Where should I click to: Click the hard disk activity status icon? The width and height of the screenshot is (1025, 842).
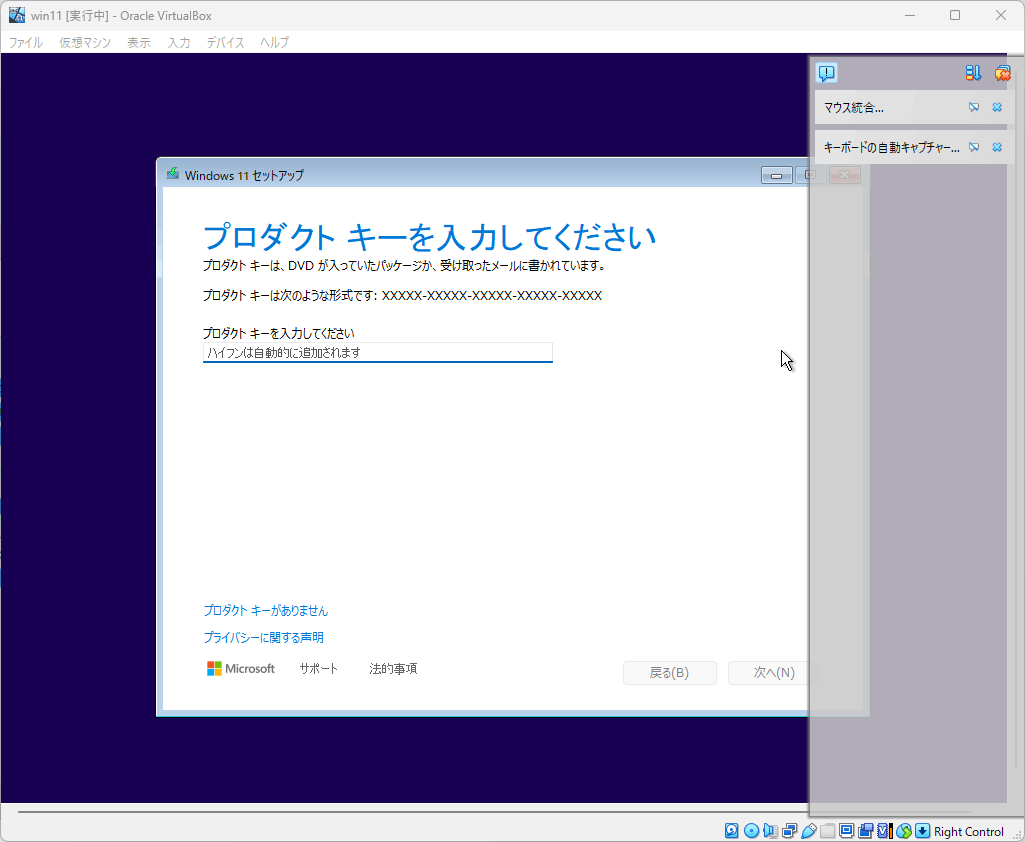(x=731, y=831)
